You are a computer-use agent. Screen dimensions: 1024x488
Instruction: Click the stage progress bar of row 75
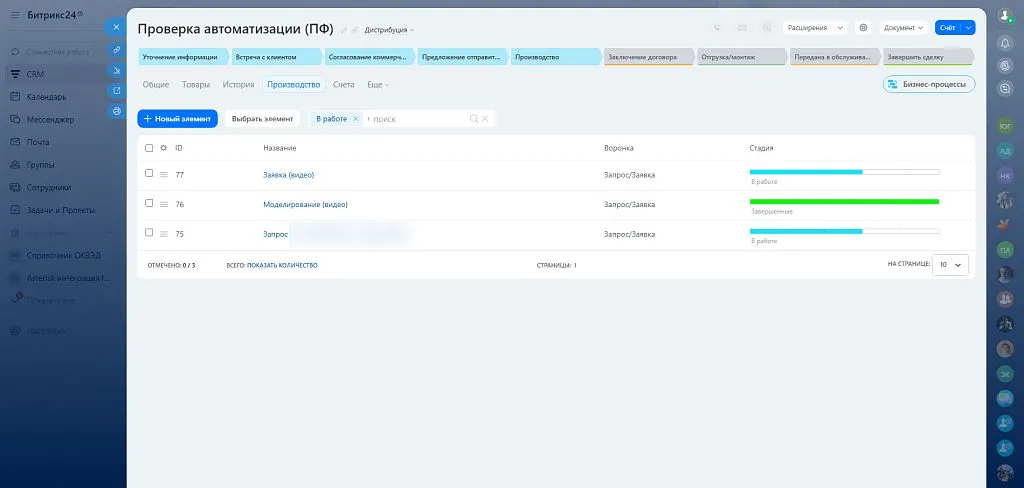point(844,231)
